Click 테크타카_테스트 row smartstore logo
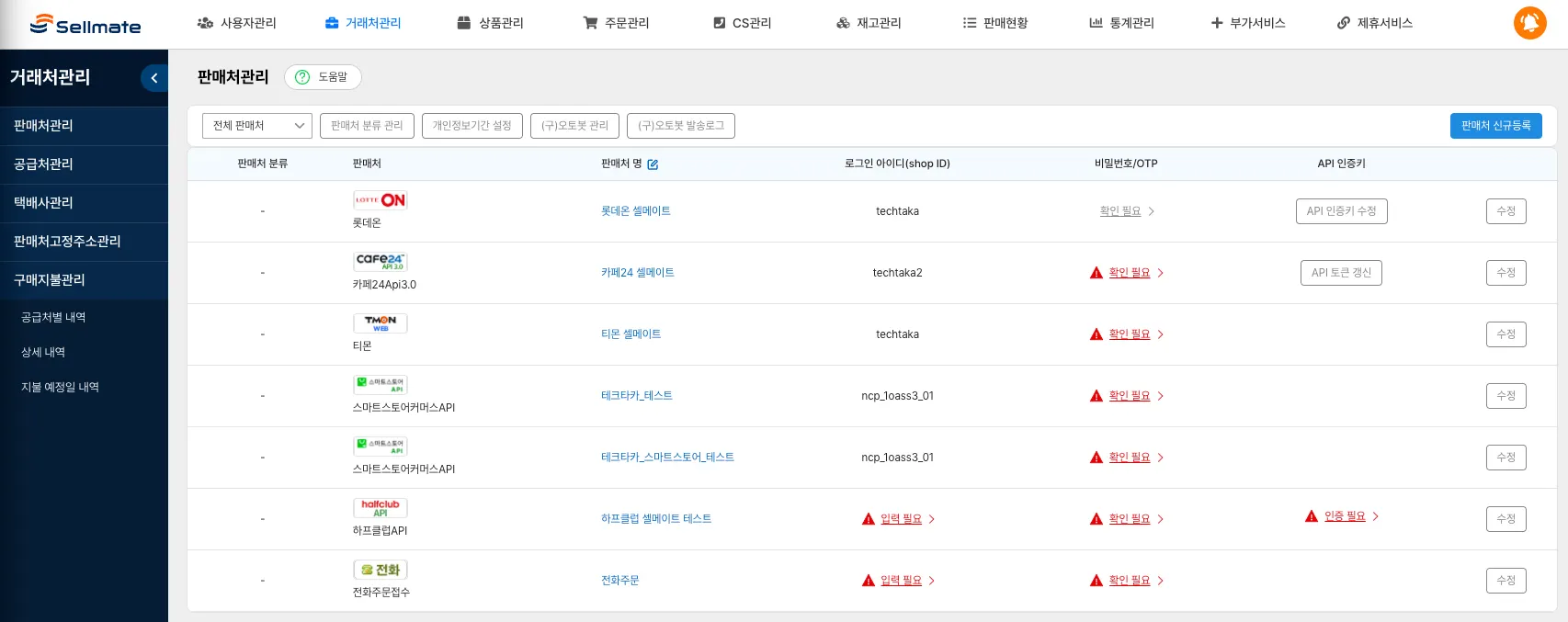 tap(381, 385)
